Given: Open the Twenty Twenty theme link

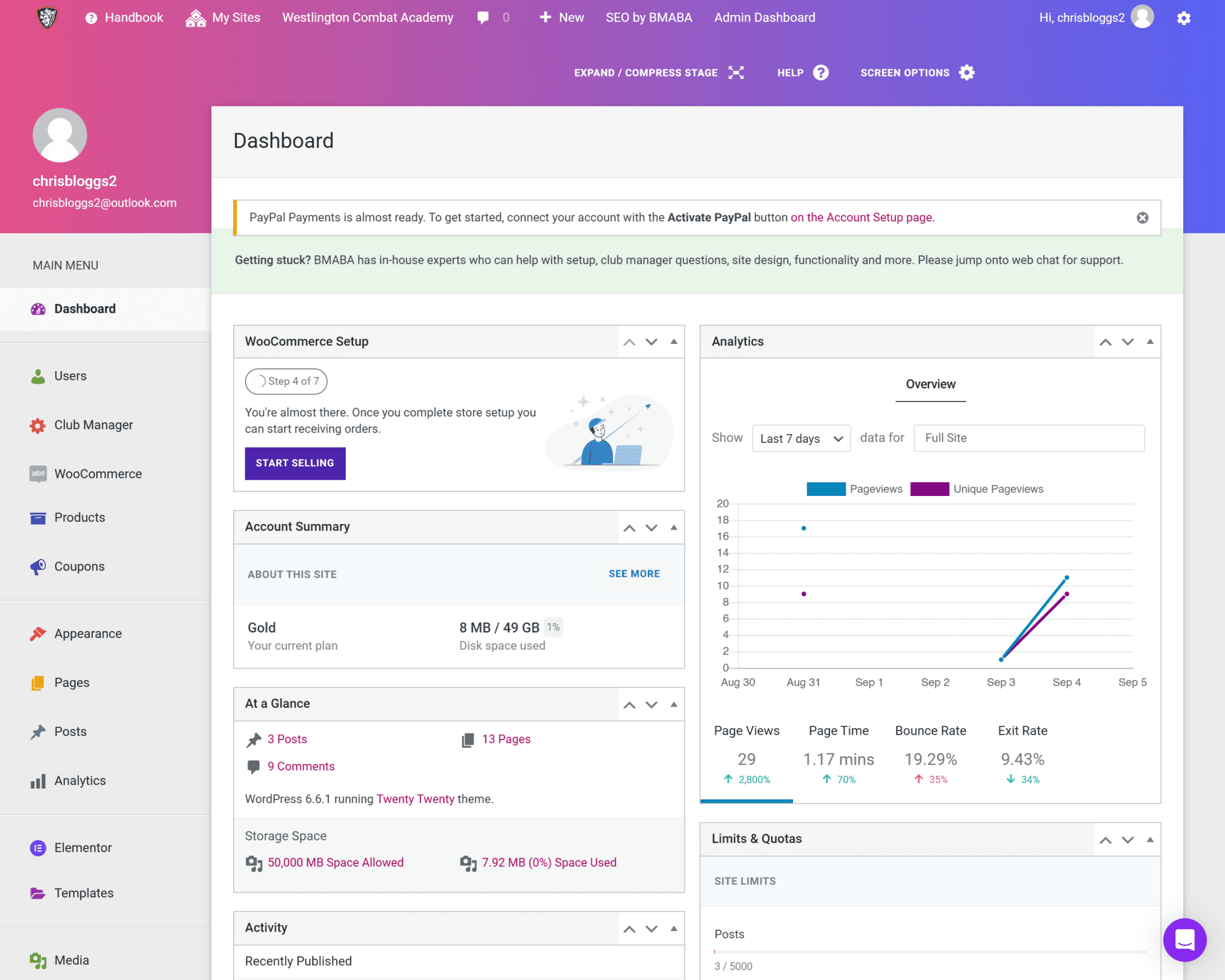Looking at the screenshot, I should pos(415,799).
